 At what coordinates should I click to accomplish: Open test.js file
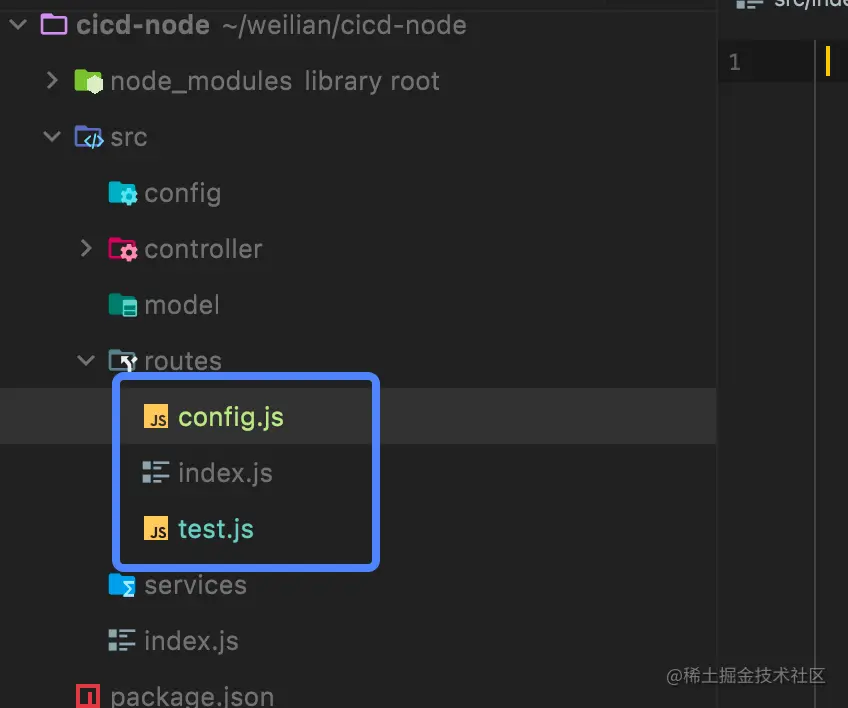click(216, 529)
